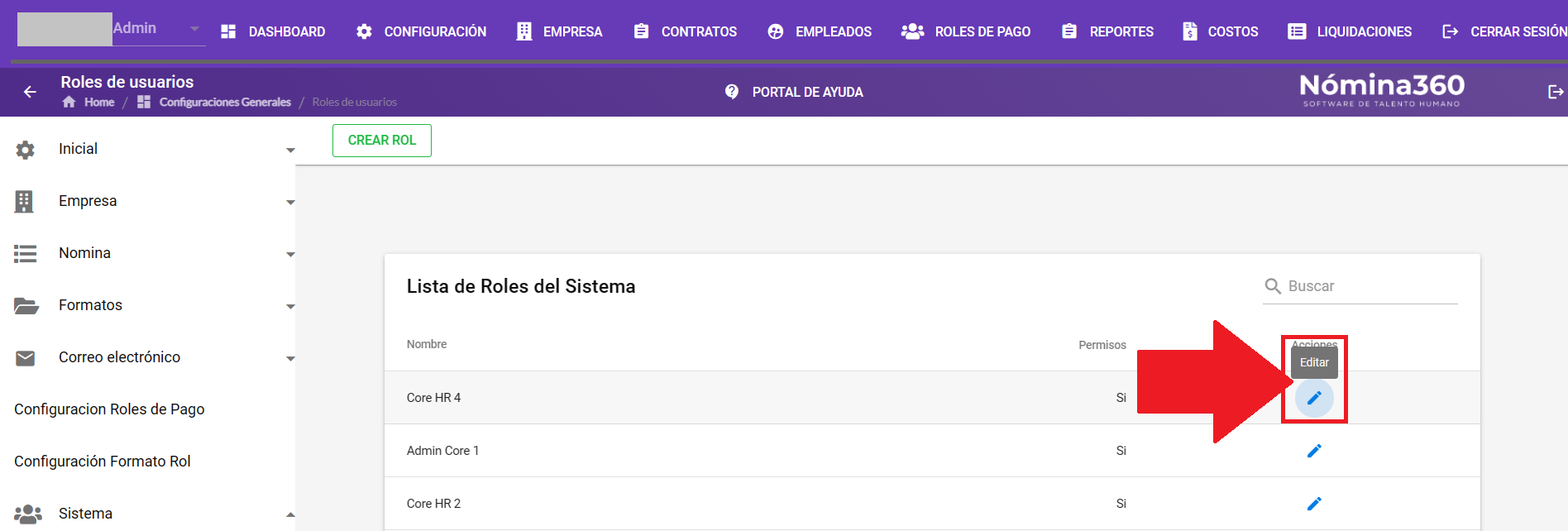
Task: Open the CONTRATOS menu
Action: click(699, 31)
